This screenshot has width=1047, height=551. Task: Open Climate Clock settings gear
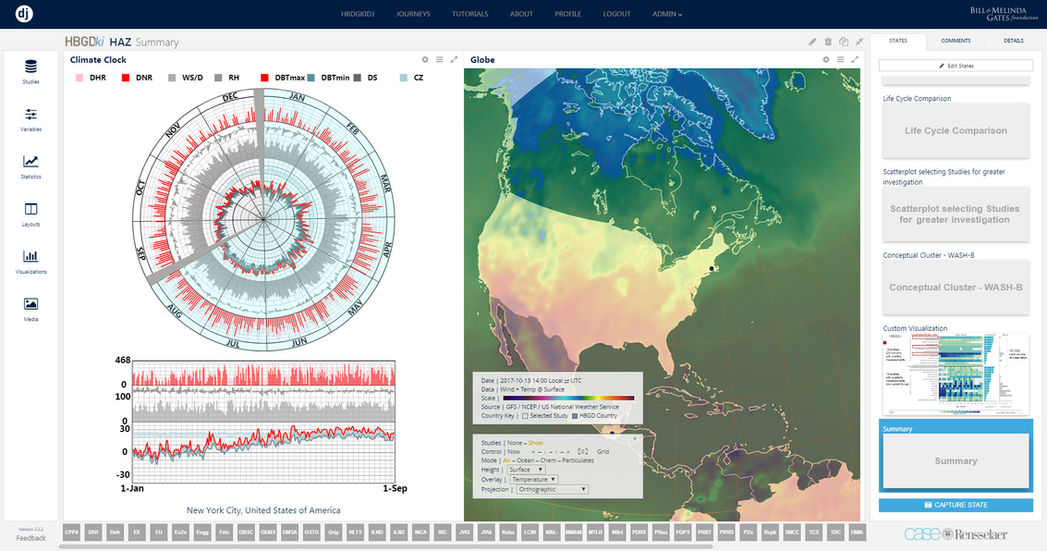pos(425,59)
